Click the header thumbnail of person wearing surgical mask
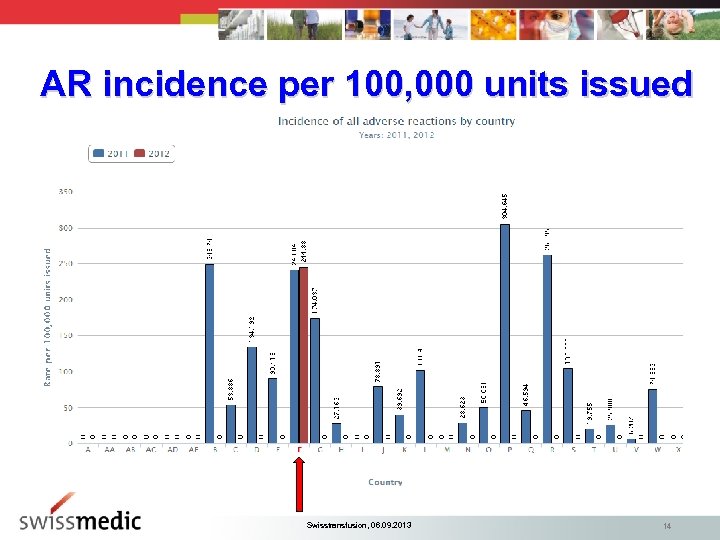Image resolution: width=720 pixels, height=540 pixels. (556, 24)
